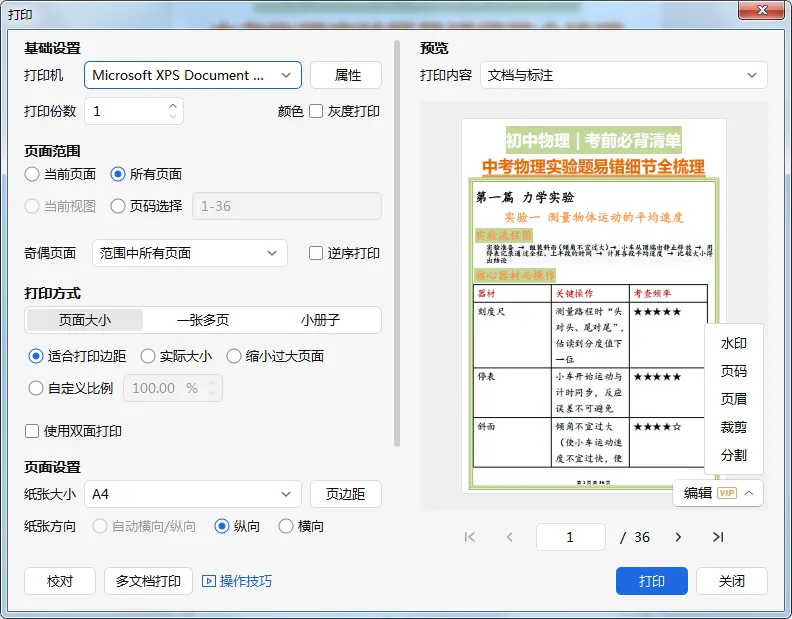The width and height of the screenshot is (792, 619).
Task: Open the printer selection dropdown
Action: coord(193,75)
